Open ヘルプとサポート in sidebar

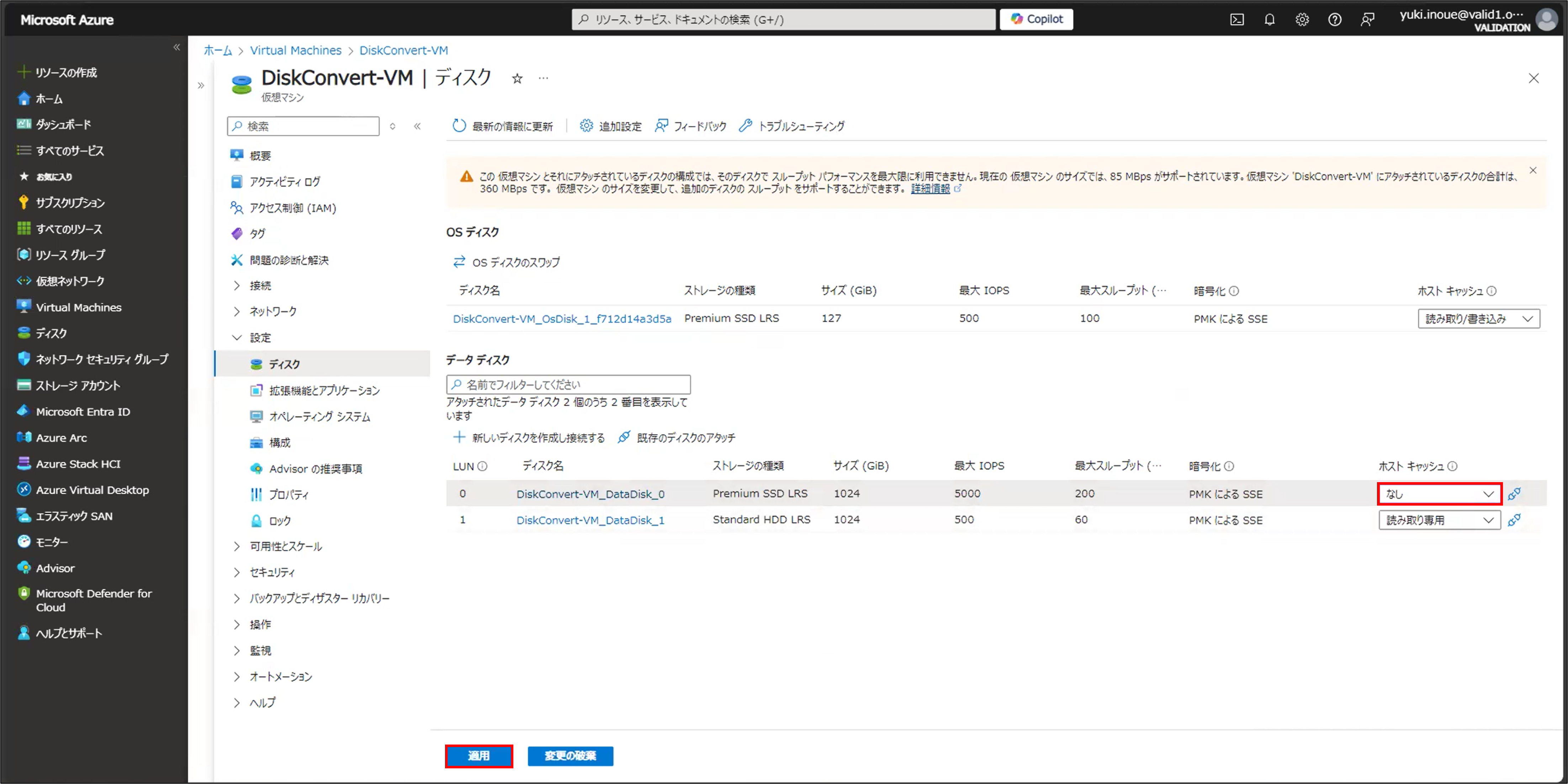click(x=60, y=633)
